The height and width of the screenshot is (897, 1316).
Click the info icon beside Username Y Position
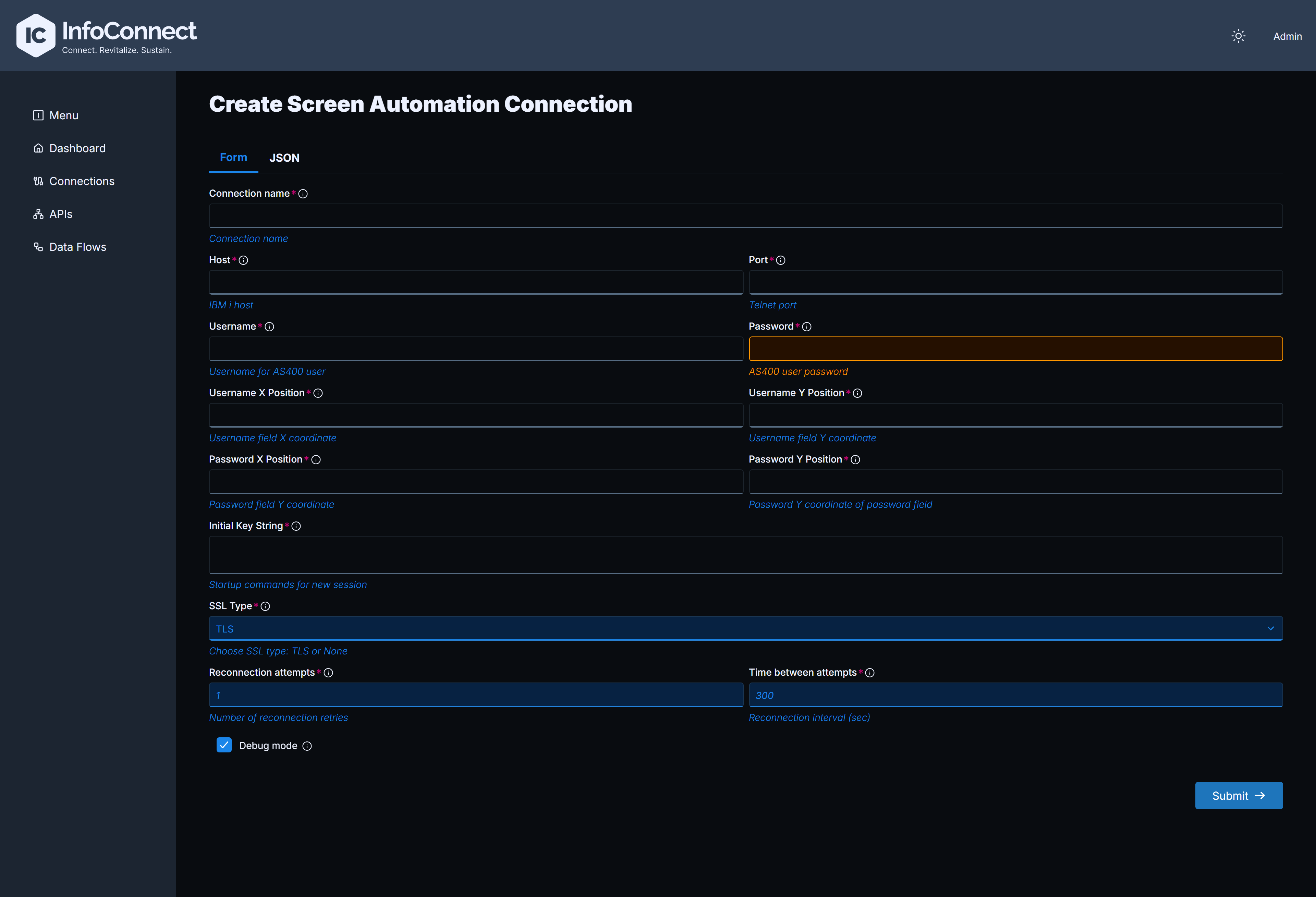pos(857,393)
